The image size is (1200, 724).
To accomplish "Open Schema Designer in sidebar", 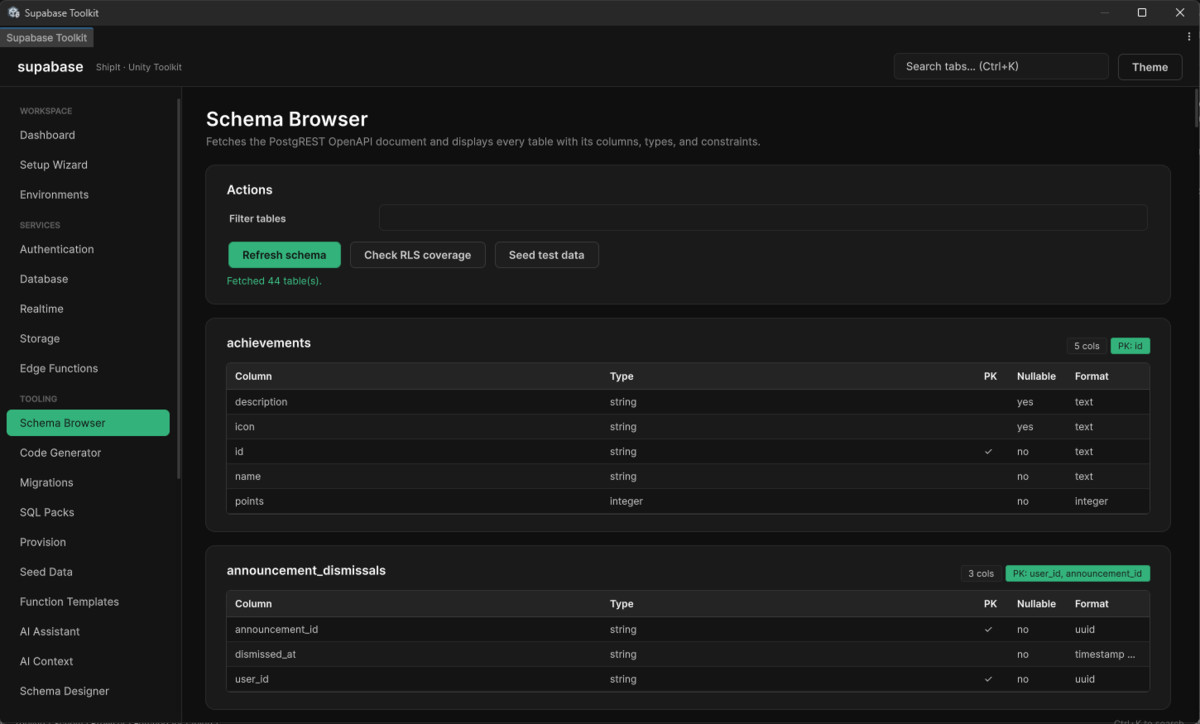I will [x=88, y=691].
